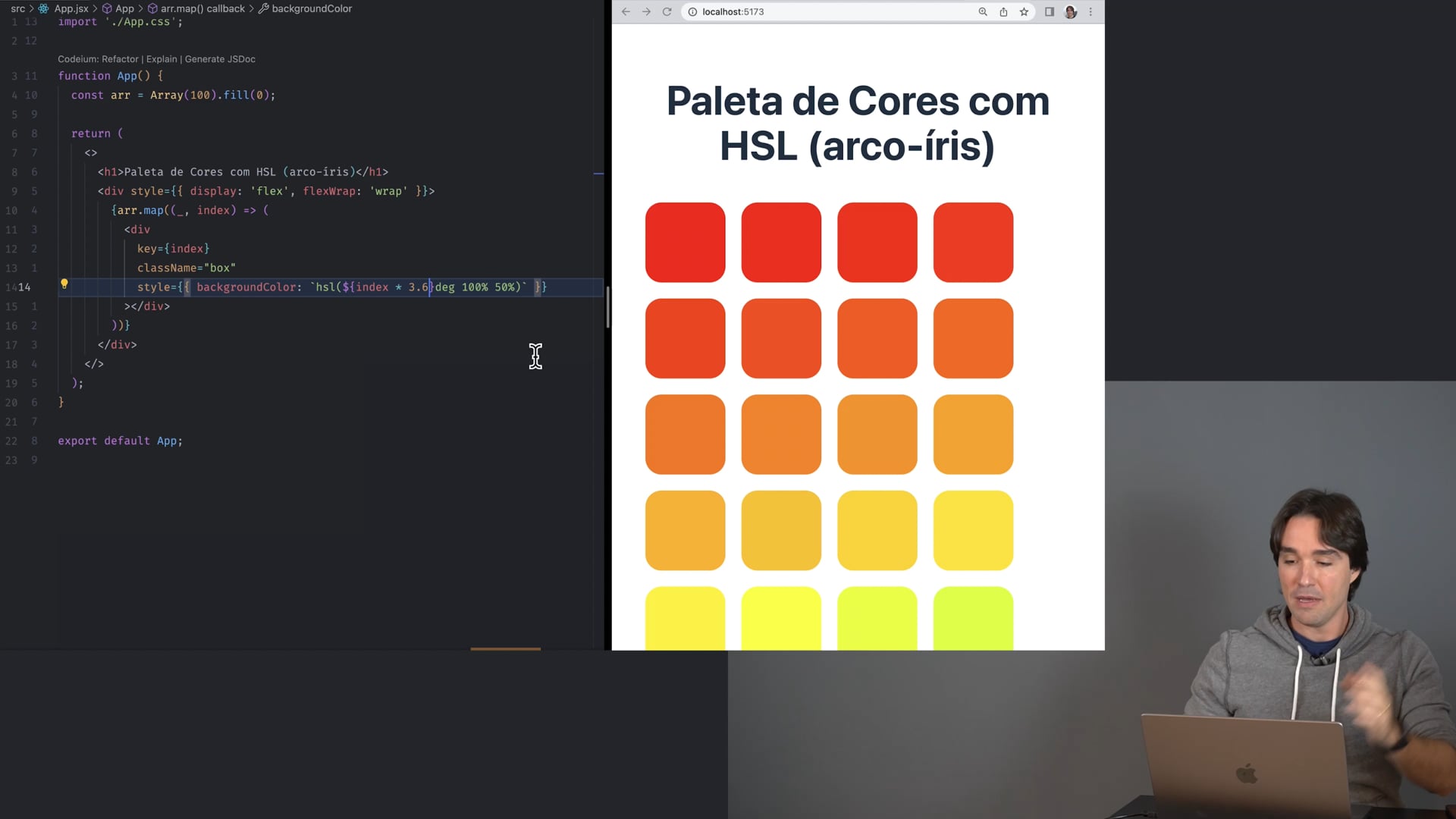Viewport: 1456px width, 819px height.
Task: Click the "import './App.css';" code line
Action: point(121,22)
